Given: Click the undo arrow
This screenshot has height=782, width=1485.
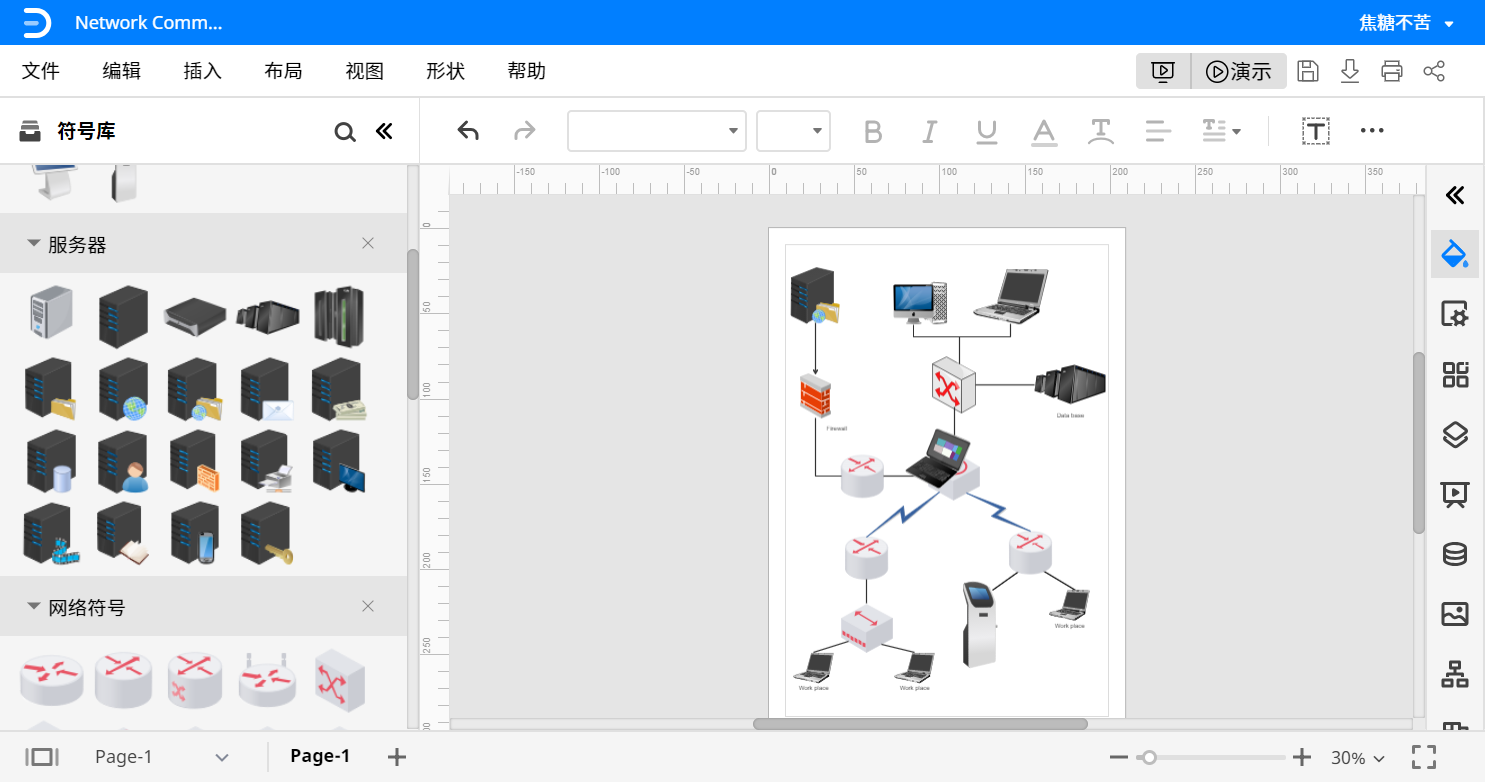Looking at the screenshot, I should tap(468, 131).
